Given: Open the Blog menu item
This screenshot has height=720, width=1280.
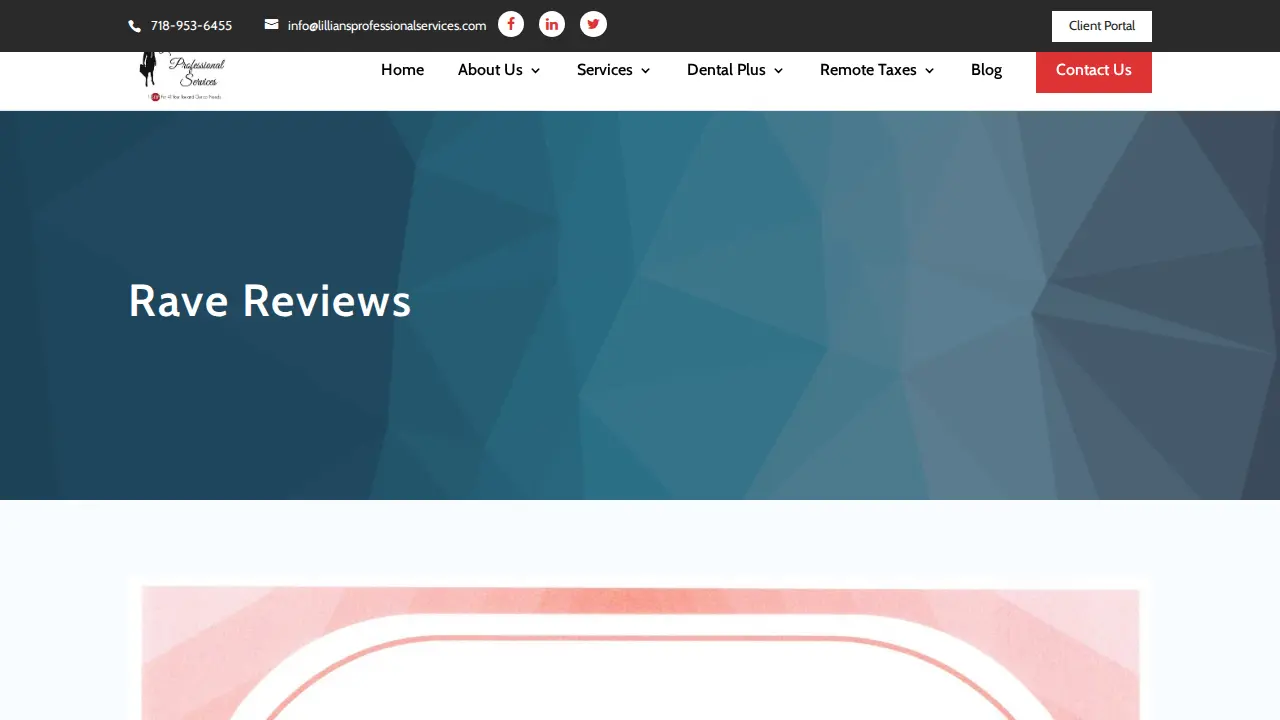Looking at the screenshot, I should click(x=986, y=70).
